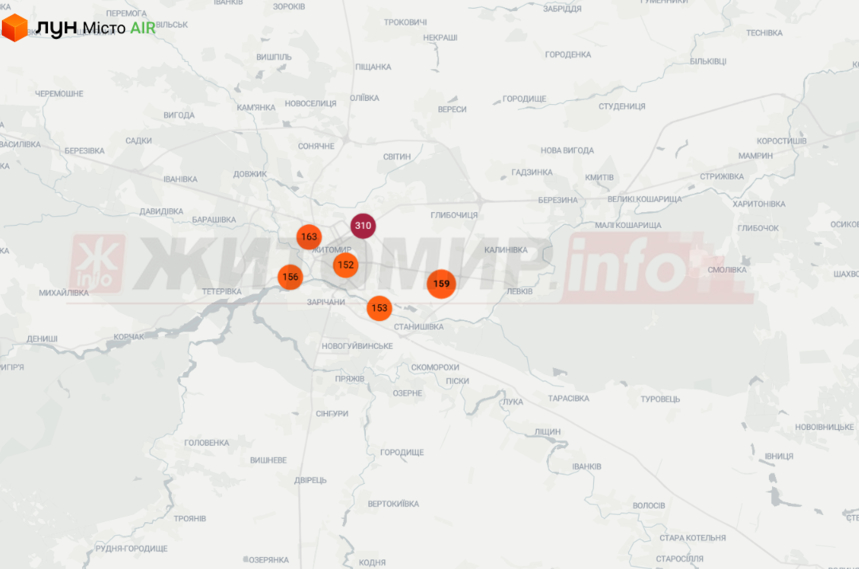The image size is (859, 569).
Task: Click the Скоморохи village label
Action: click(x=435, y=367)
